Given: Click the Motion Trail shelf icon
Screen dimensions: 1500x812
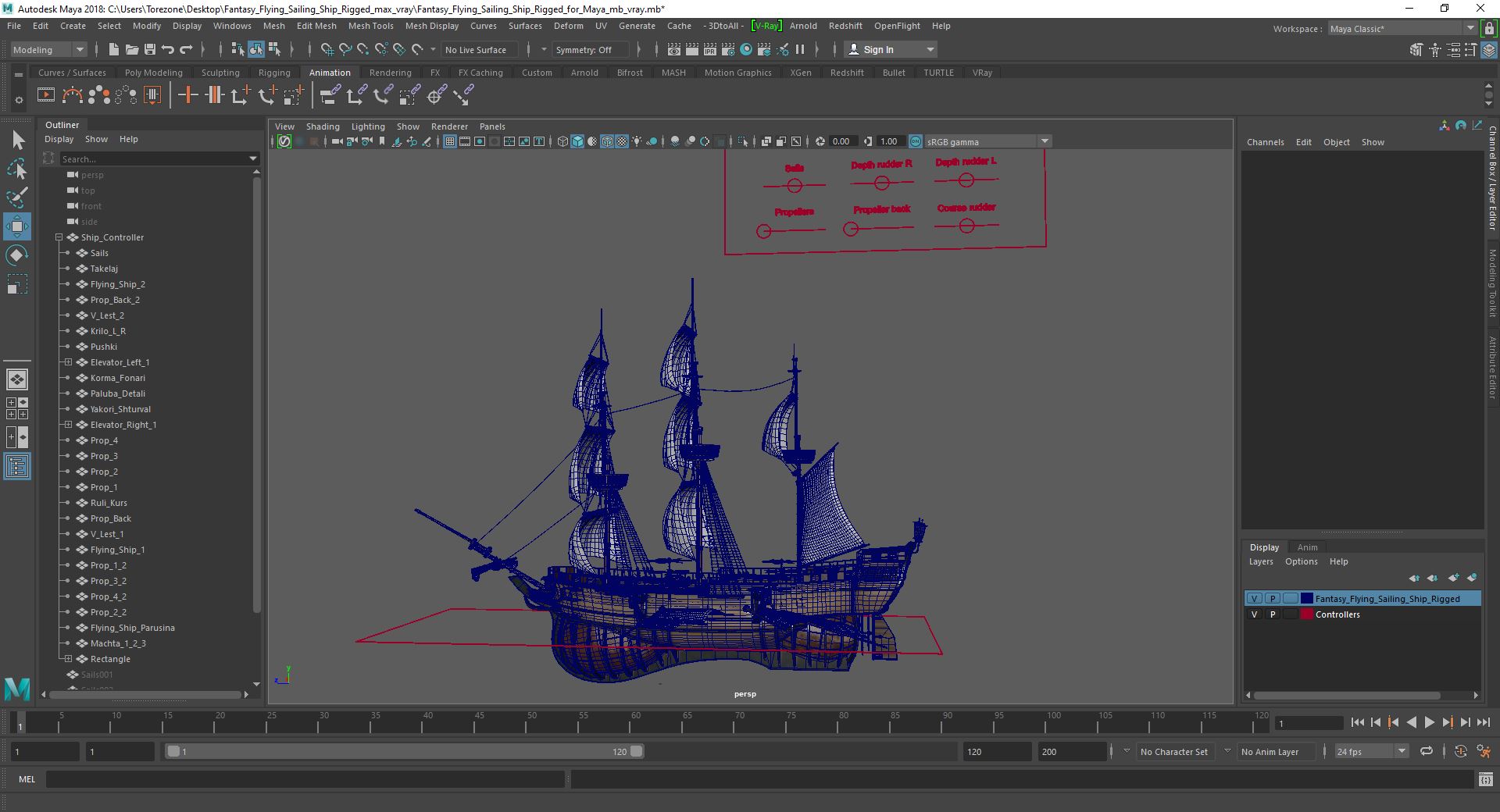Looking at the screenshot, I should click(73, 95).
